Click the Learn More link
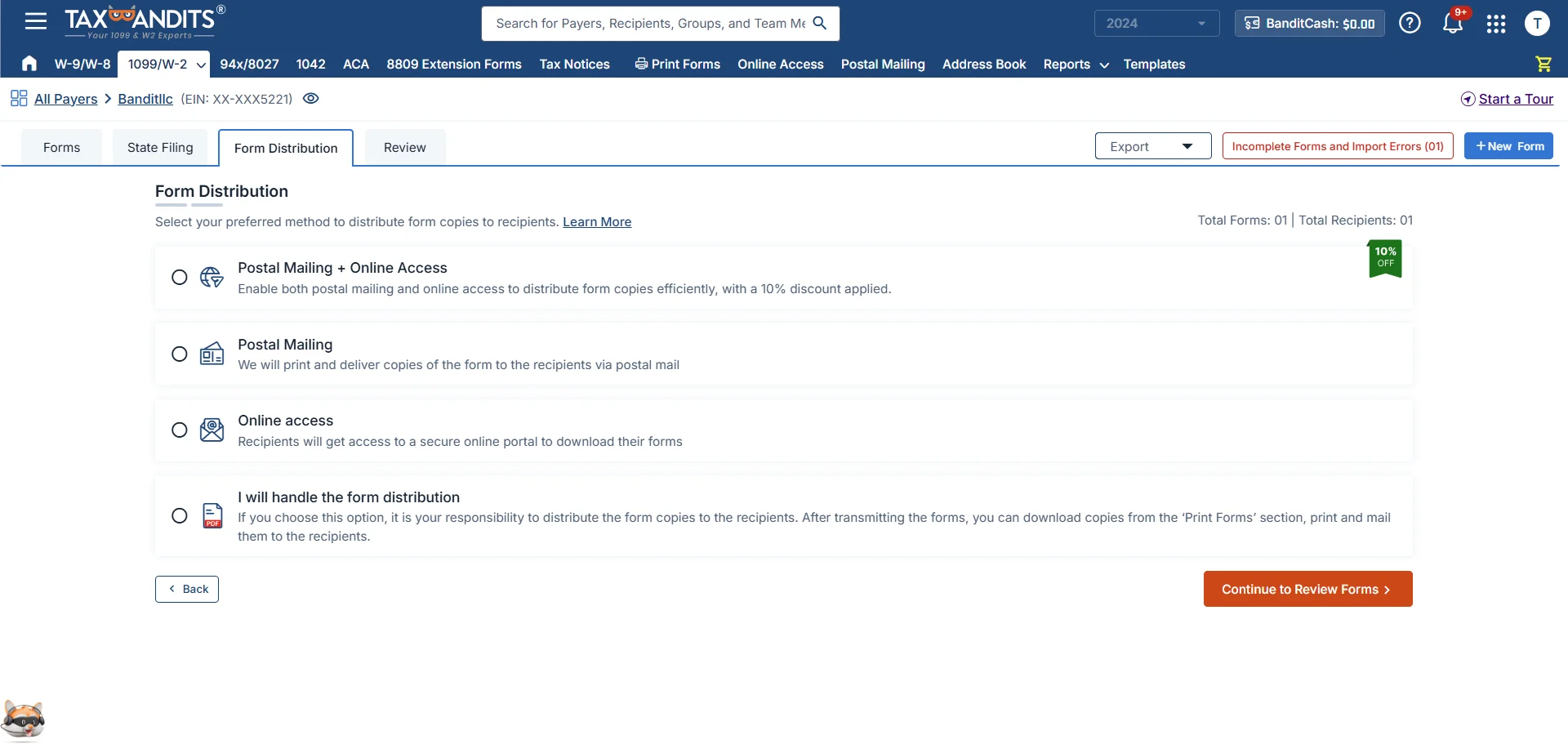The image size is (1568, 744). pos(597,221)
